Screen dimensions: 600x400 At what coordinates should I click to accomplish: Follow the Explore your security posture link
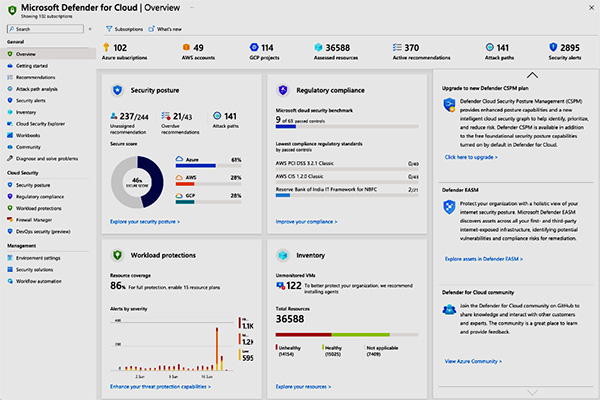pos(145,222)
